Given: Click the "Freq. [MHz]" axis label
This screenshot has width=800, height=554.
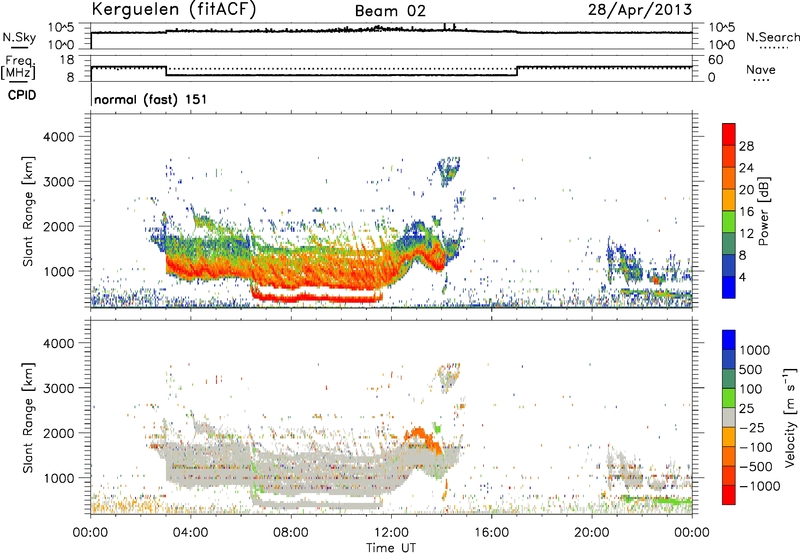Looking at the screenshot, I should coord(19,67).
